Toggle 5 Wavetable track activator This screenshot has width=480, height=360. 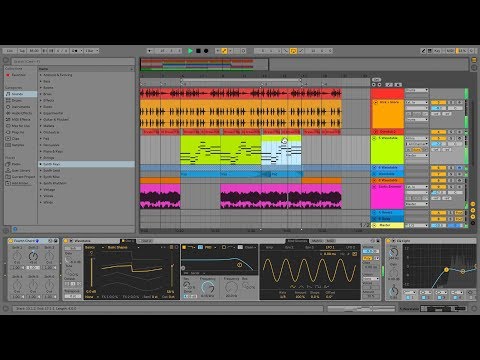(x=438, y=138)
